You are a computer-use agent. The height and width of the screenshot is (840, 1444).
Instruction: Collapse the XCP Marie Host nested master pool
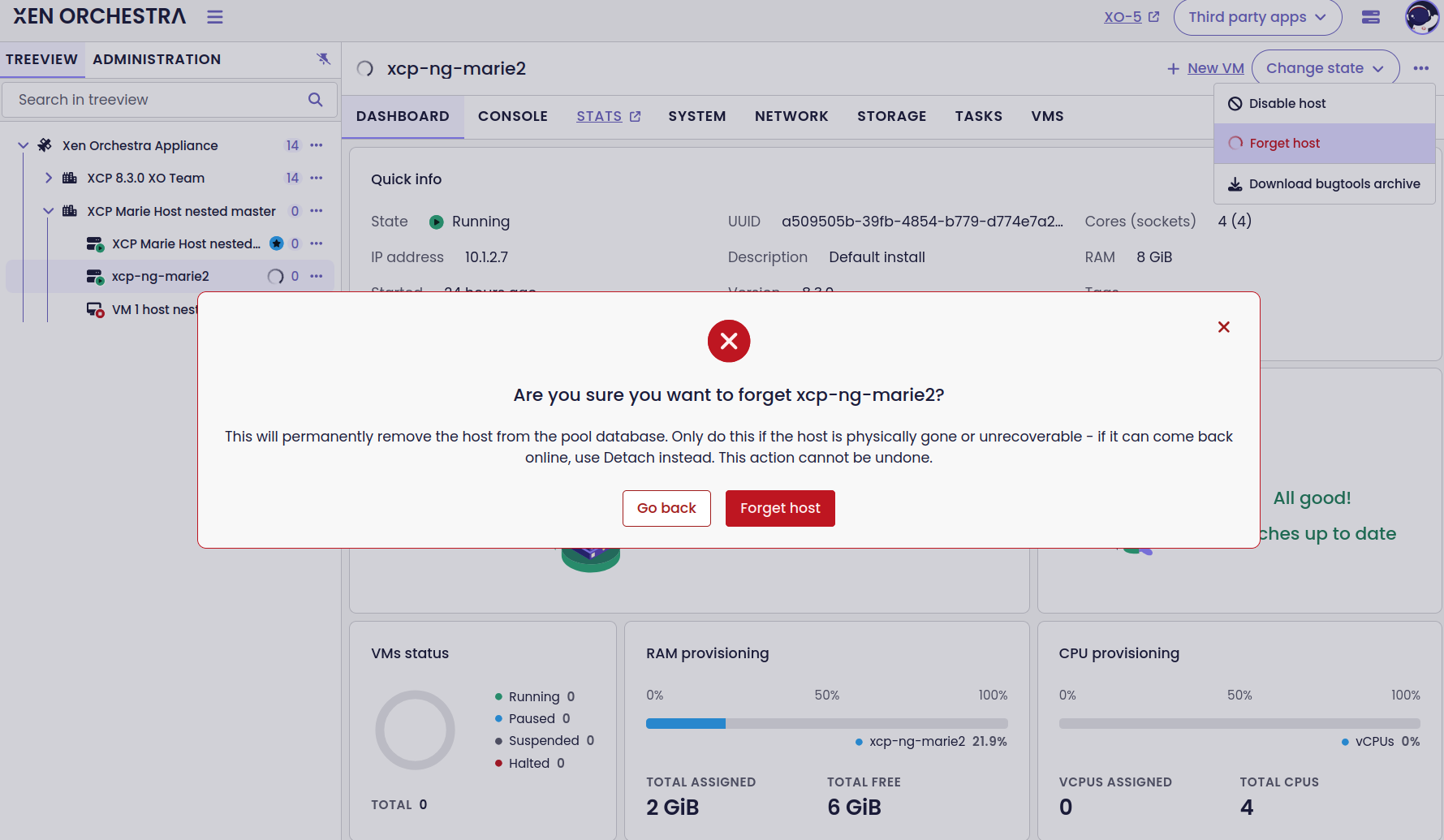(x=49, y=211)
